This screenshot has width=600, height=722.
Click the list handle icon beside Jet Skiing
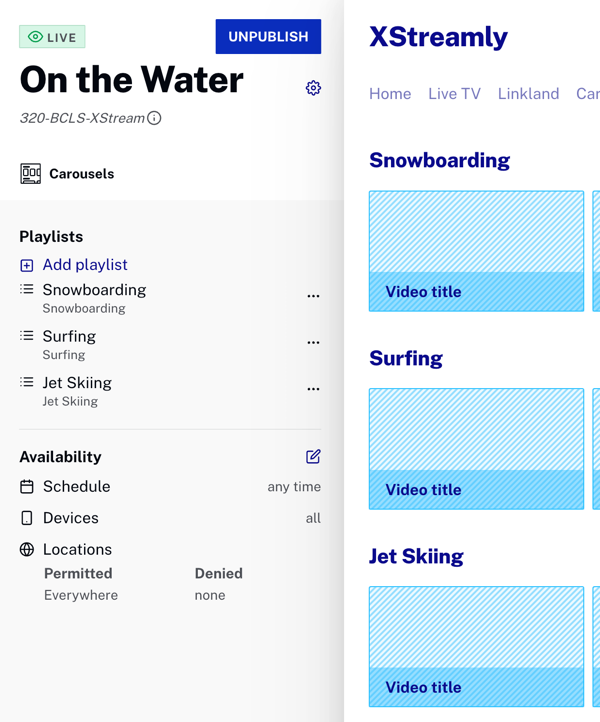27,382
